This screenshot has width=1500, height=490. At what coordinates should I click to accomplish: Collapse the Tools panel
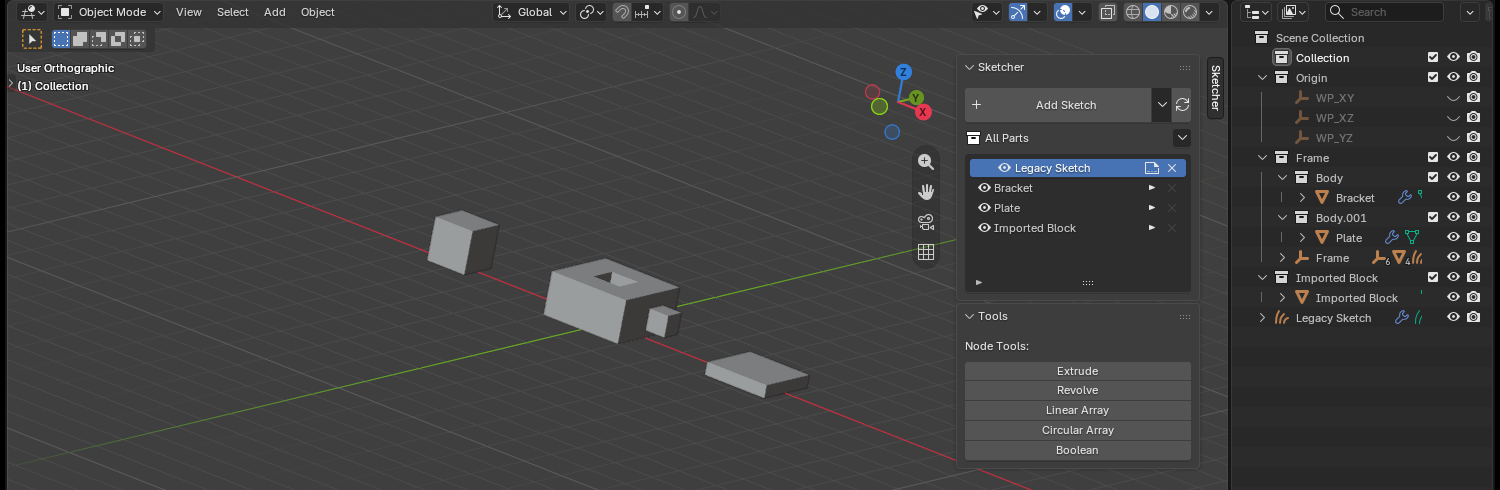969,316
